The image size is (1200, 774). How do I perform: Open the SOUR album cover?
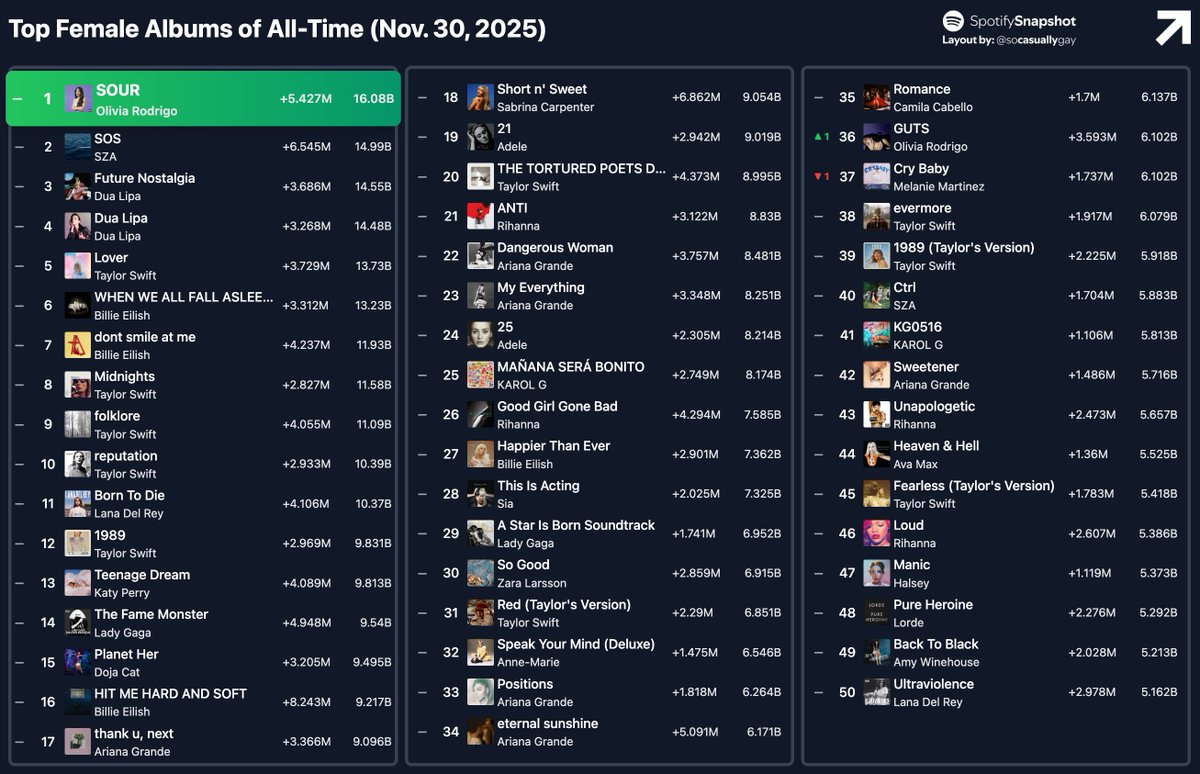[x=78, y=99]
